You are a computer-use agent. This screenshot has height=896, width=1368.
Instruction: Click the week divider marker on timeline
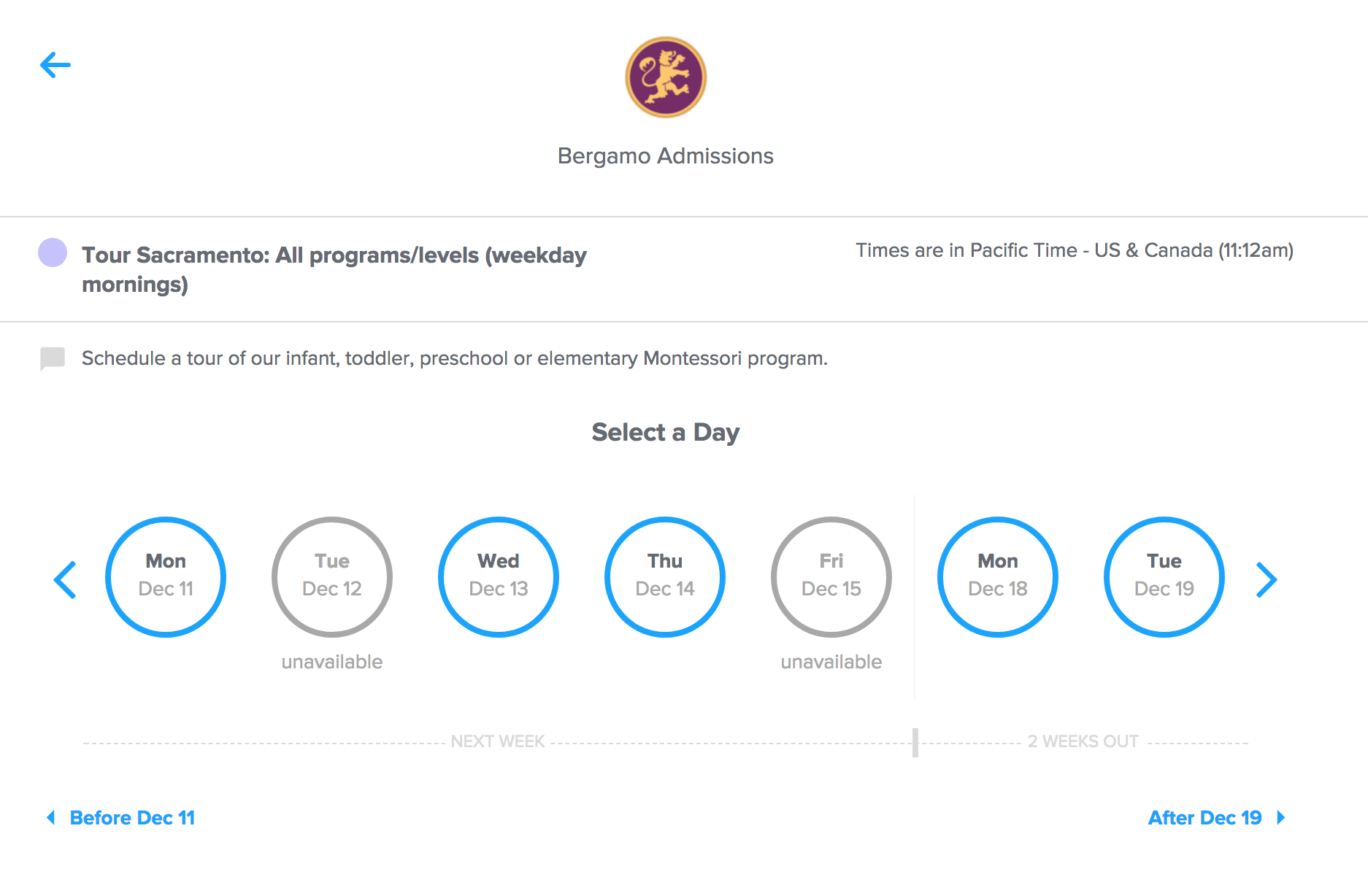coord(915,742)
